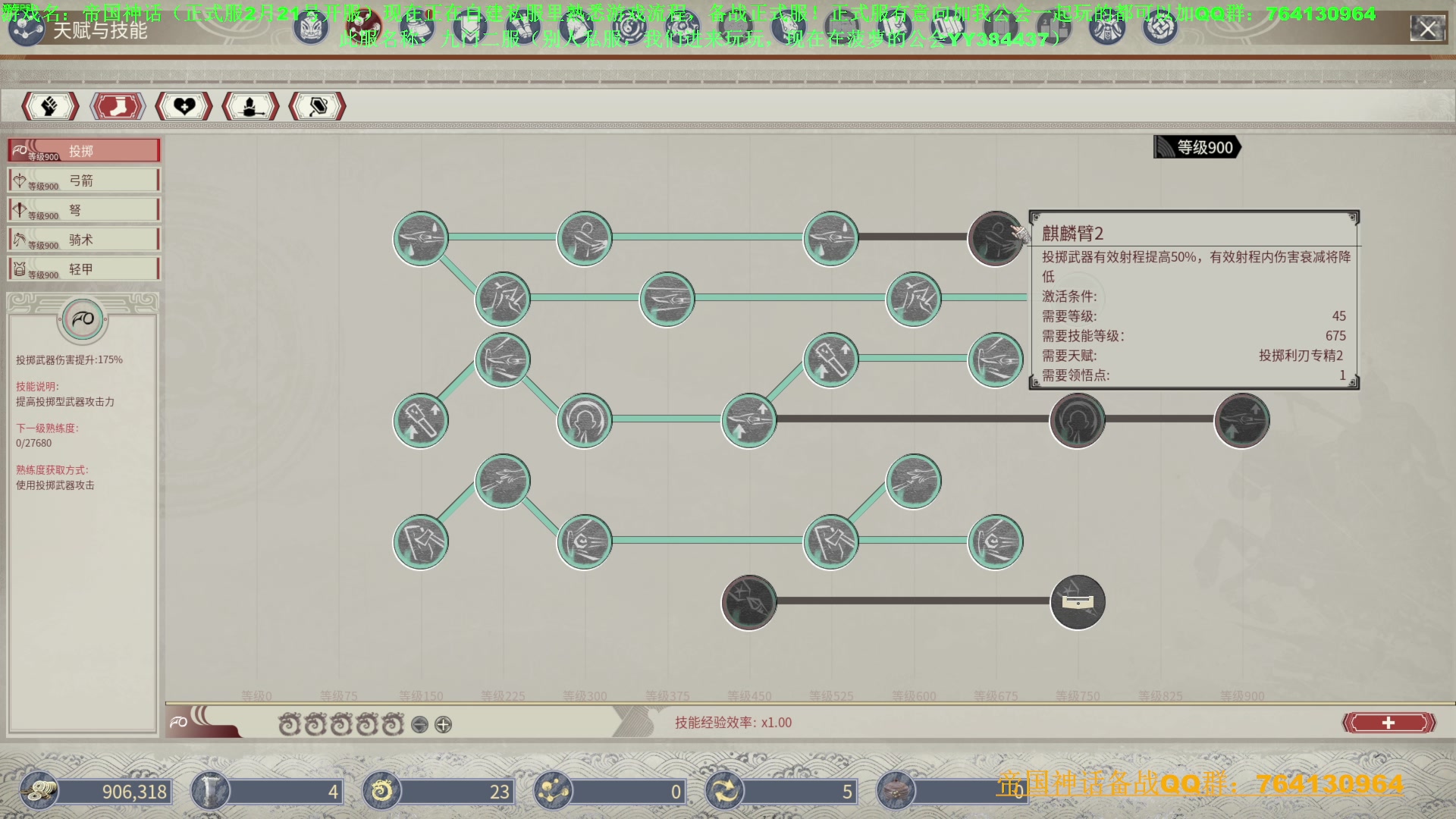Image resolution: width=1456 pixels, height=819 pixels.
Task: Click the target-impact node in 等级675 column
Action: click(x=995, y=542)
